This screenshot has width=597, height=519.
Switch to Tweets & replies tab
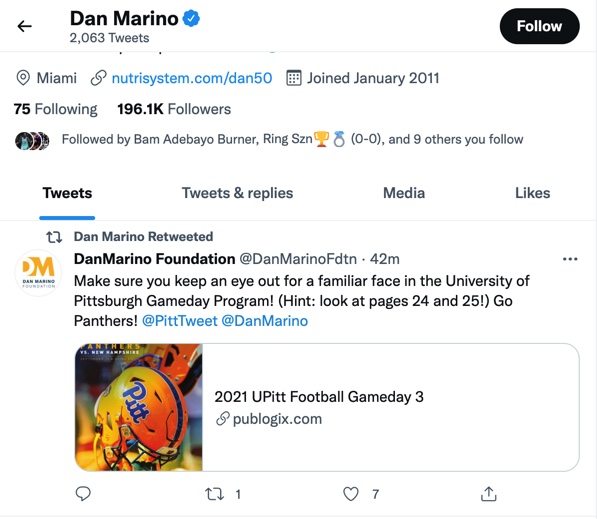pos(237,193)
